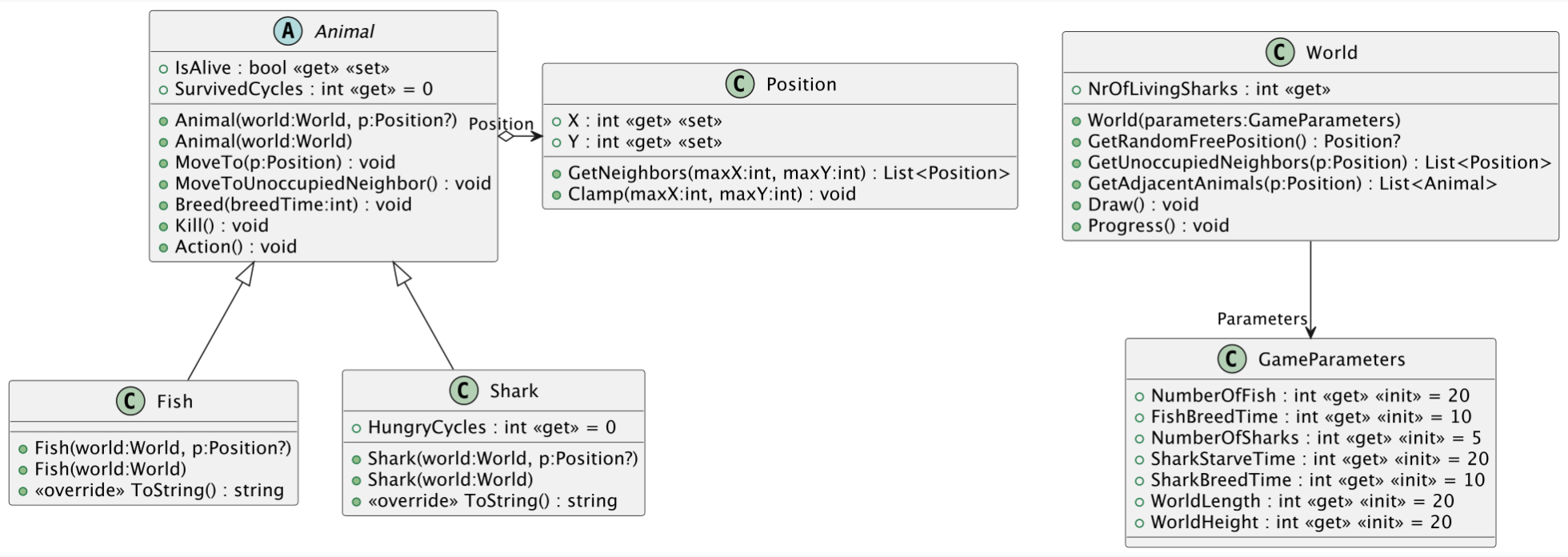The height and width of the screenshot is (557, 1568).
Task: Click the 'Position' label on the aggregation arrow
Action: coord(501,124)
